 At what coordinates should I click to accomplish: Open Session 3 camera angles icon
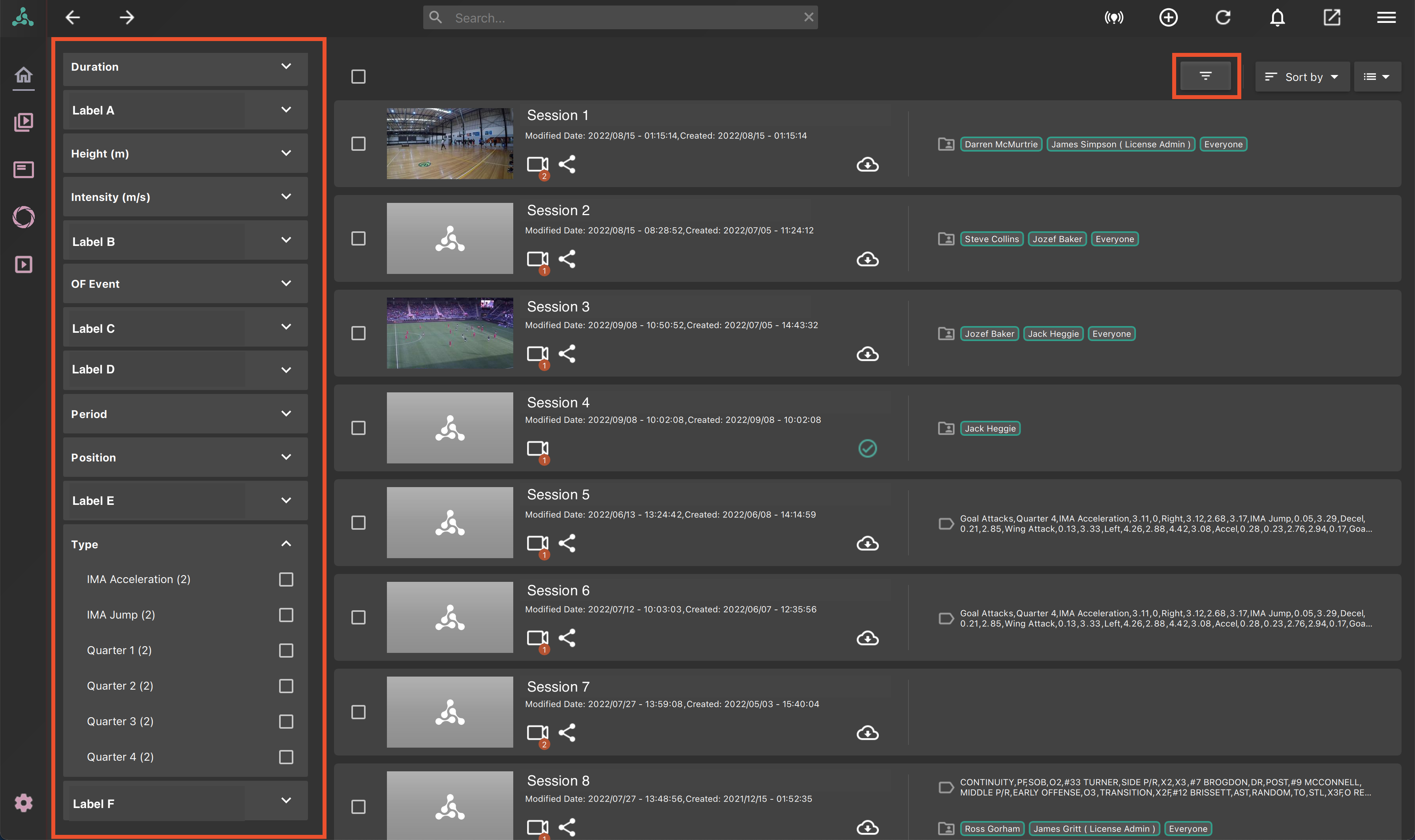[x=538, y=354]
